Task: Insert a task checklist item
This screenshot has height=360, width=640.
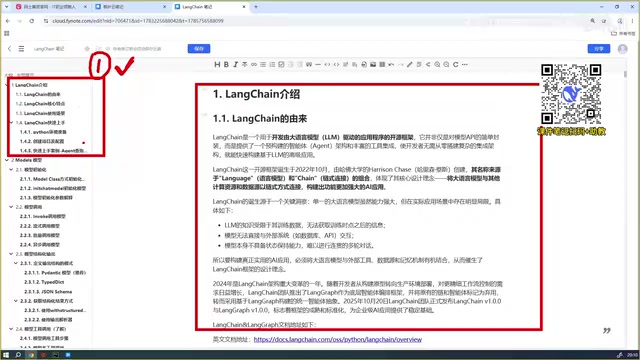Action: pos(281,64)
